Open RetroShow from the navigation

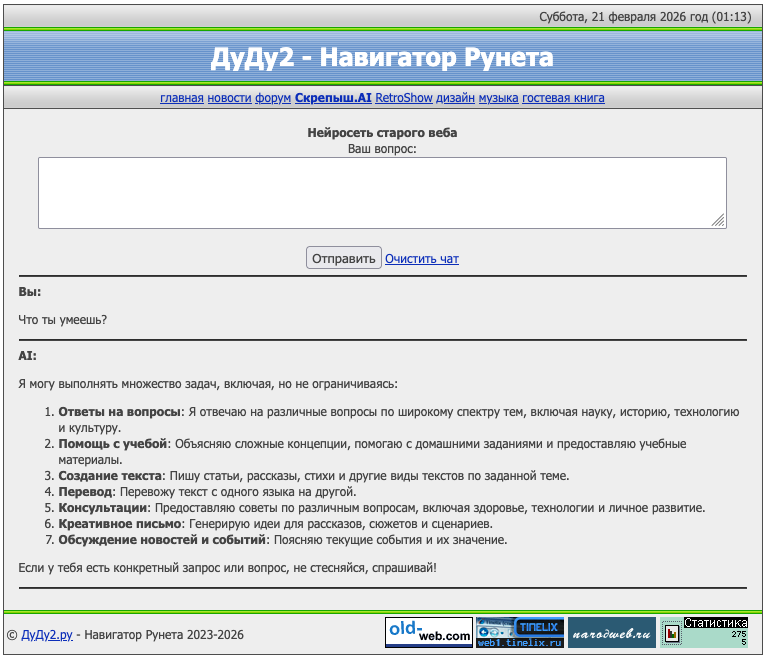click(x=403, y=98)
